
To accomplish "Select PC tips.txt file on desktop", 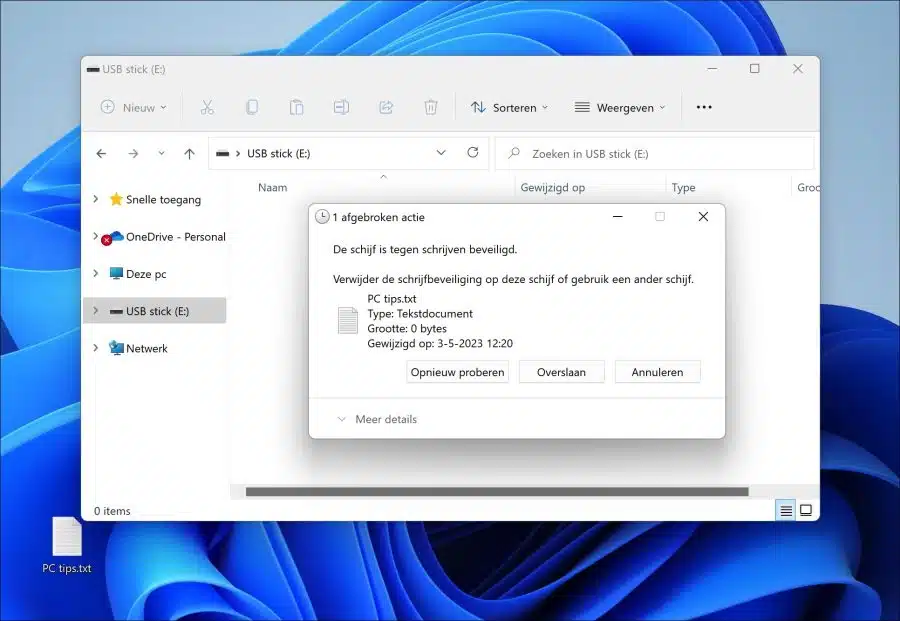I will [67, 545].
